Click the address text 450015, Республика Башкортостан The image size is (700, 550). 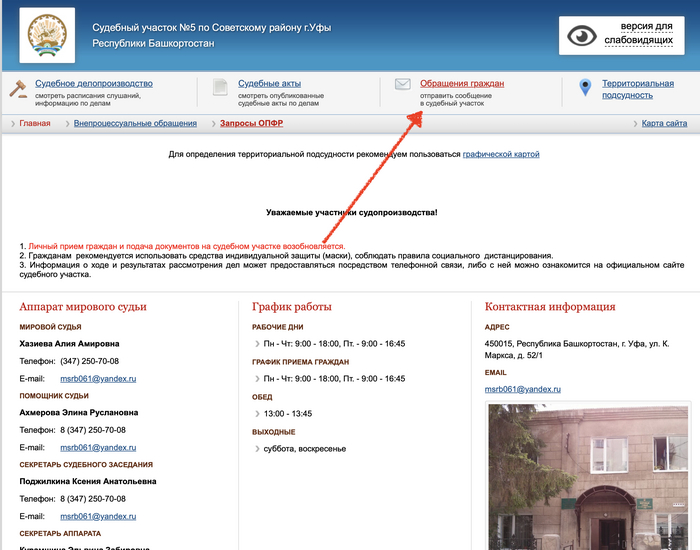click(x=577, y=350)
